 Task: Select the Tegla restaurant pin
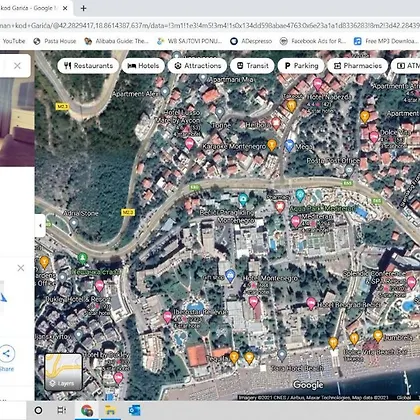tap(234, 357)
